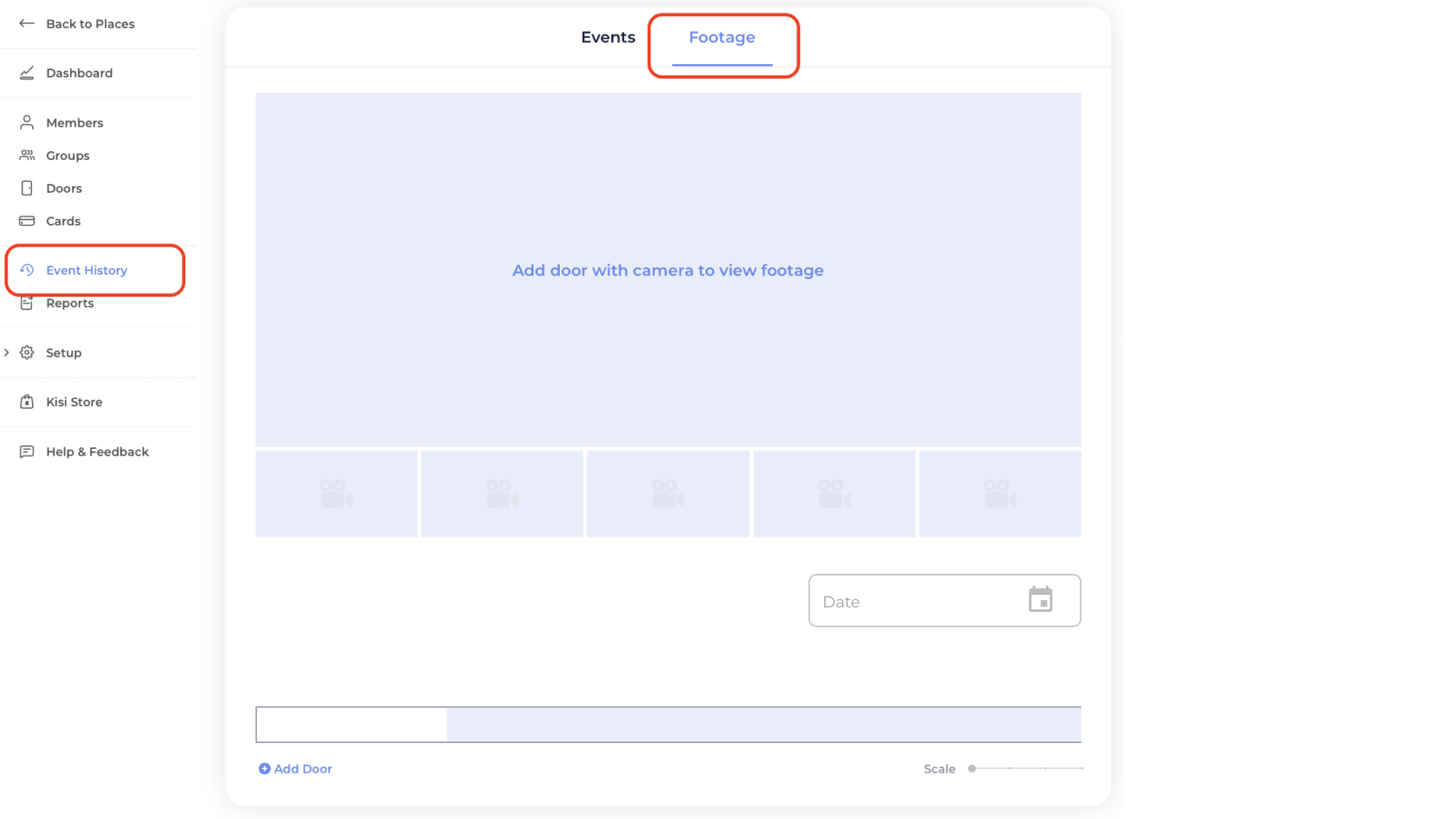Click the Event History clock icon
Image resolution: width=1456 pixels, height=819 pixels.
coord(26,270)
